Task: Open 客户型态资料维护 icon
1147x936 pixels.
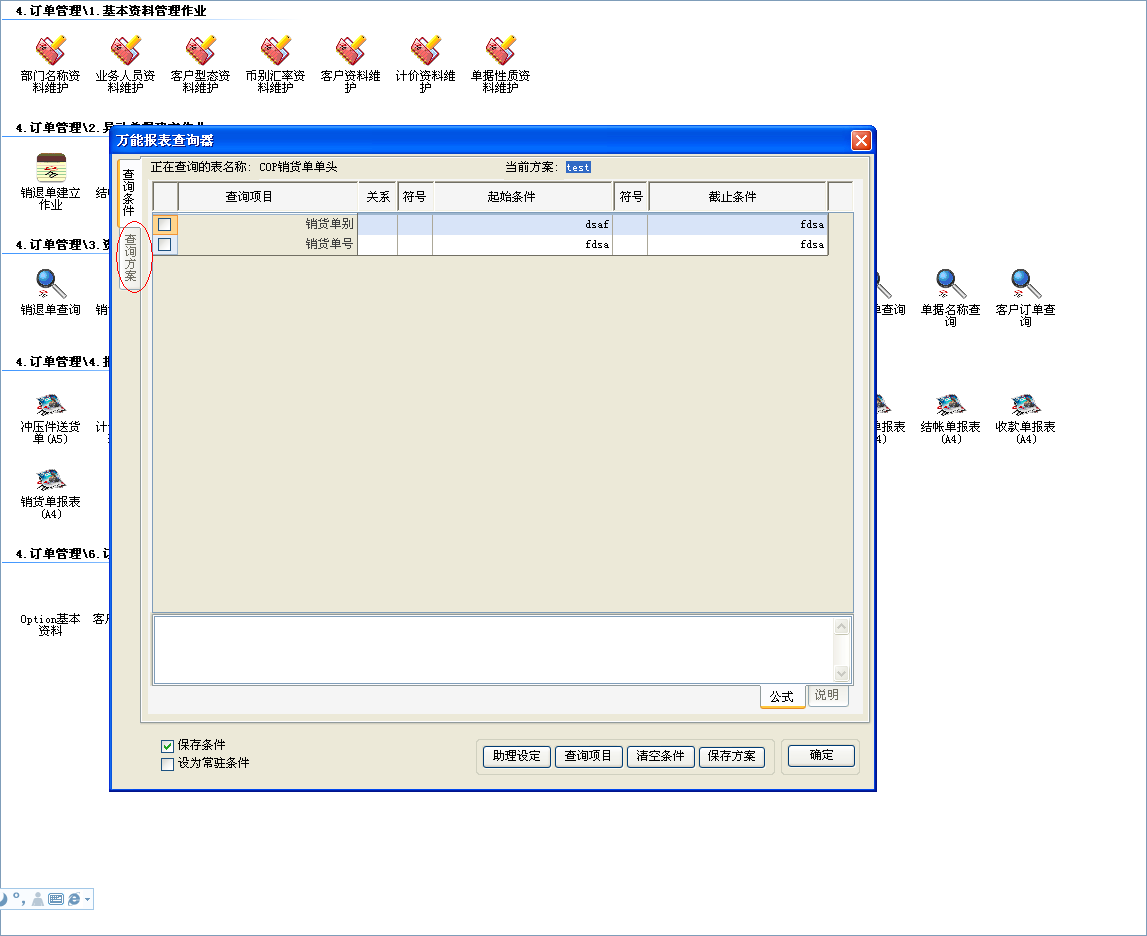Action: pos(200,51)
